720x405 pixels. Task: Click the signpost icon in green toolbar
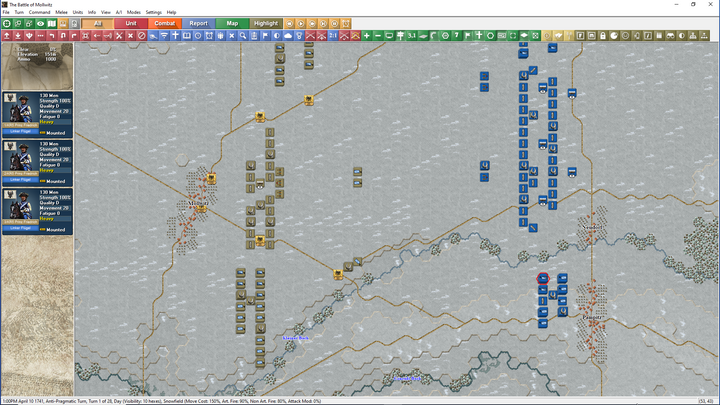[x=400, y=35]
